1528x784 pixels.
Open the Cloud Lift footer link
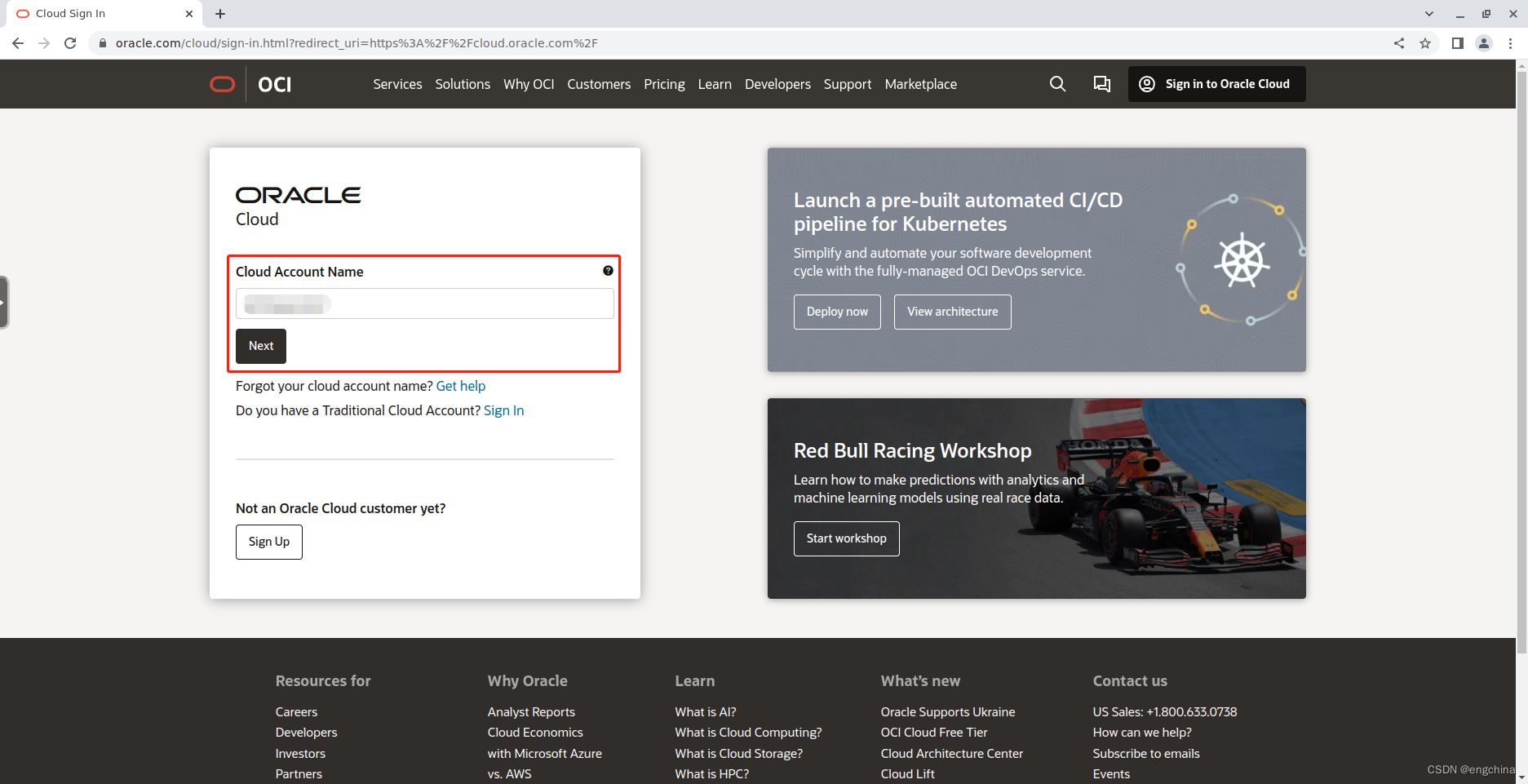(908, 774)
